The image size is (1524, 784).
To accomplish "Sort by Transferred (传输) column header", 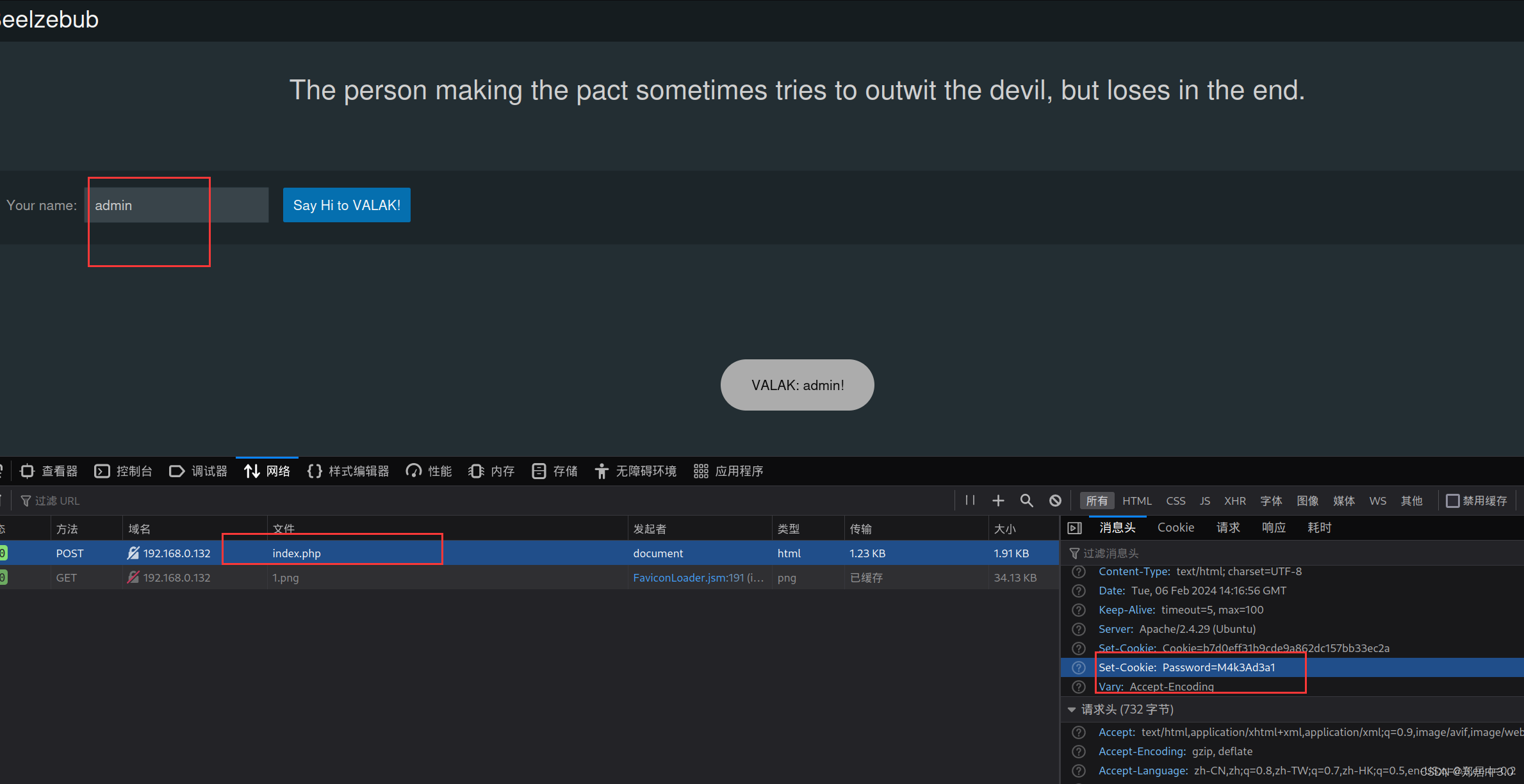I will (917, 529).
